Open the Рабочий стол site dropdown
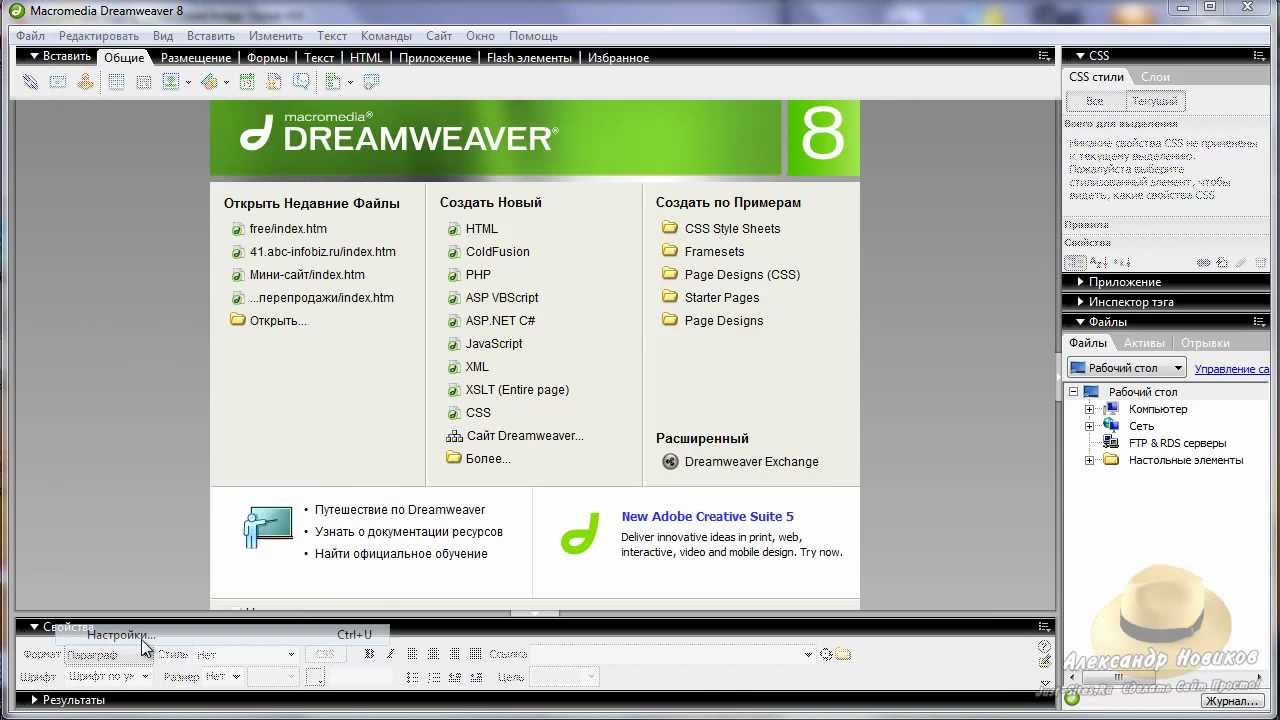This screenshot has width=1280, height=720. click(x=1127, y=368)
